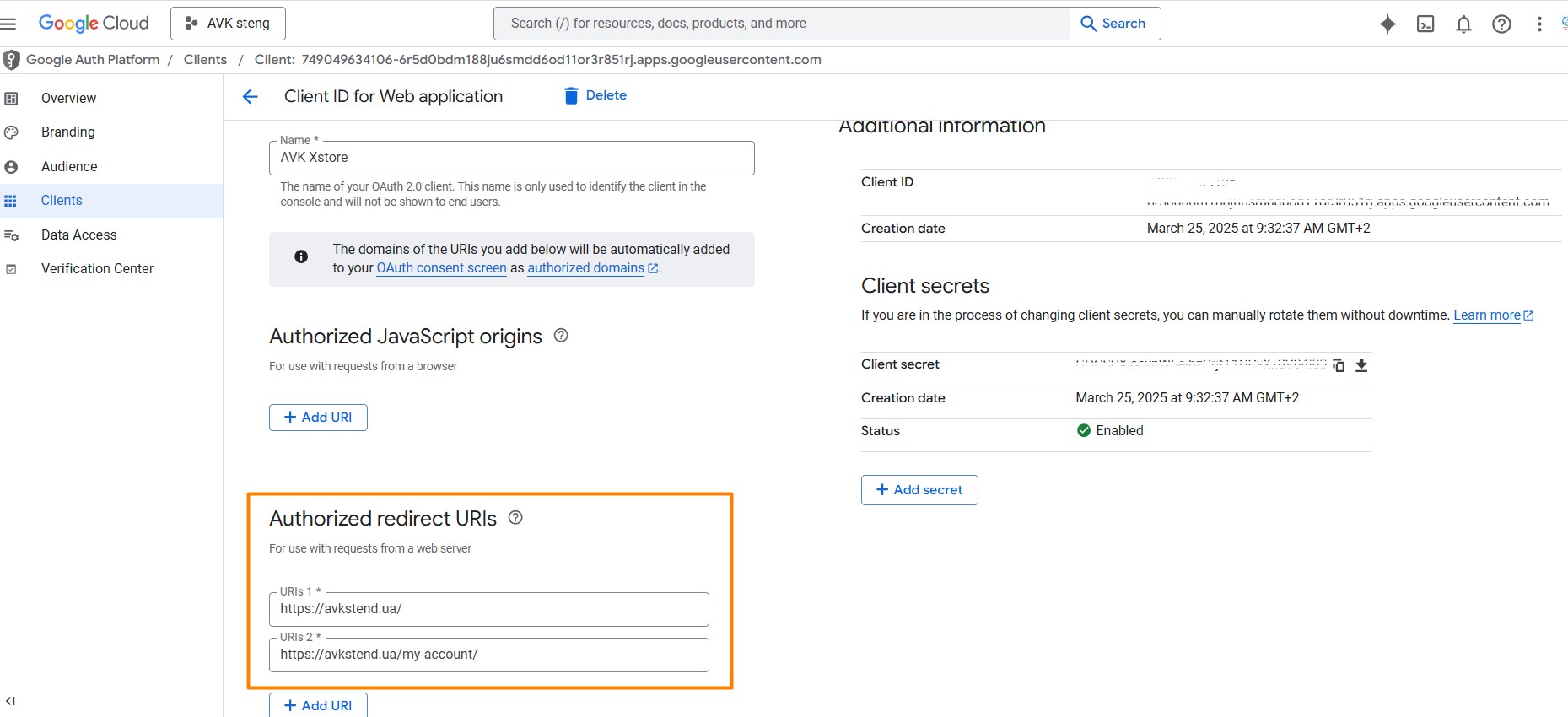
Task: Click the Data Access icon
Action: (11, 235)
